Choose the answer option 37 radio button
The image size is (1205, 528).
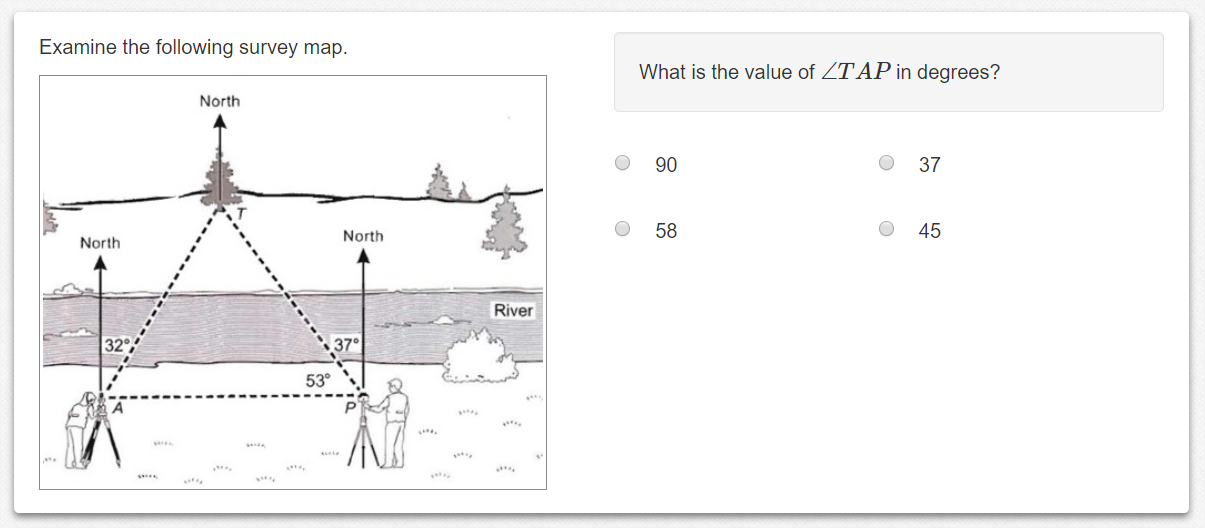click(886, 163)
